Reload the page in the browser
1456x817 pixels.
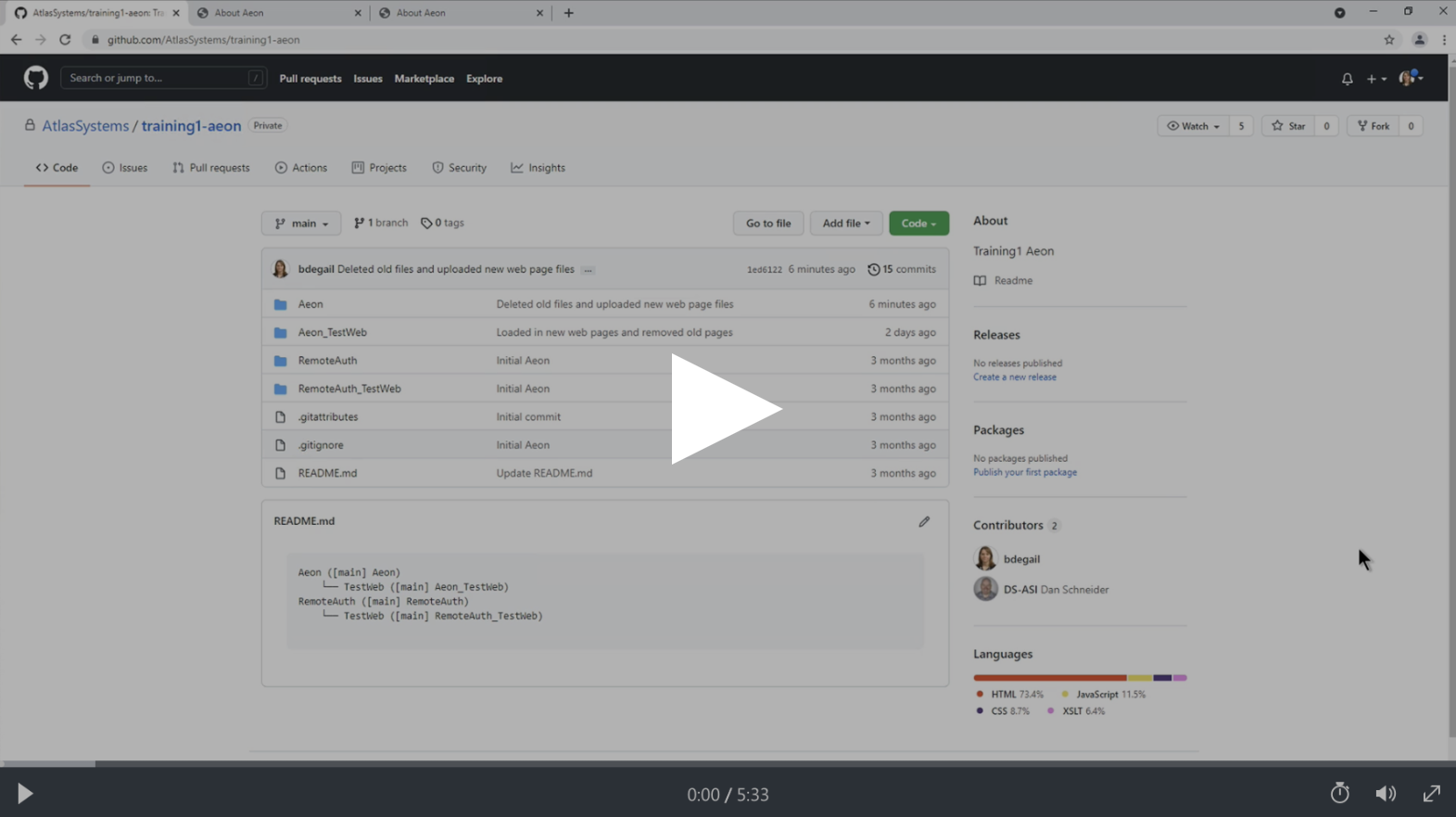tap(65, 40)
